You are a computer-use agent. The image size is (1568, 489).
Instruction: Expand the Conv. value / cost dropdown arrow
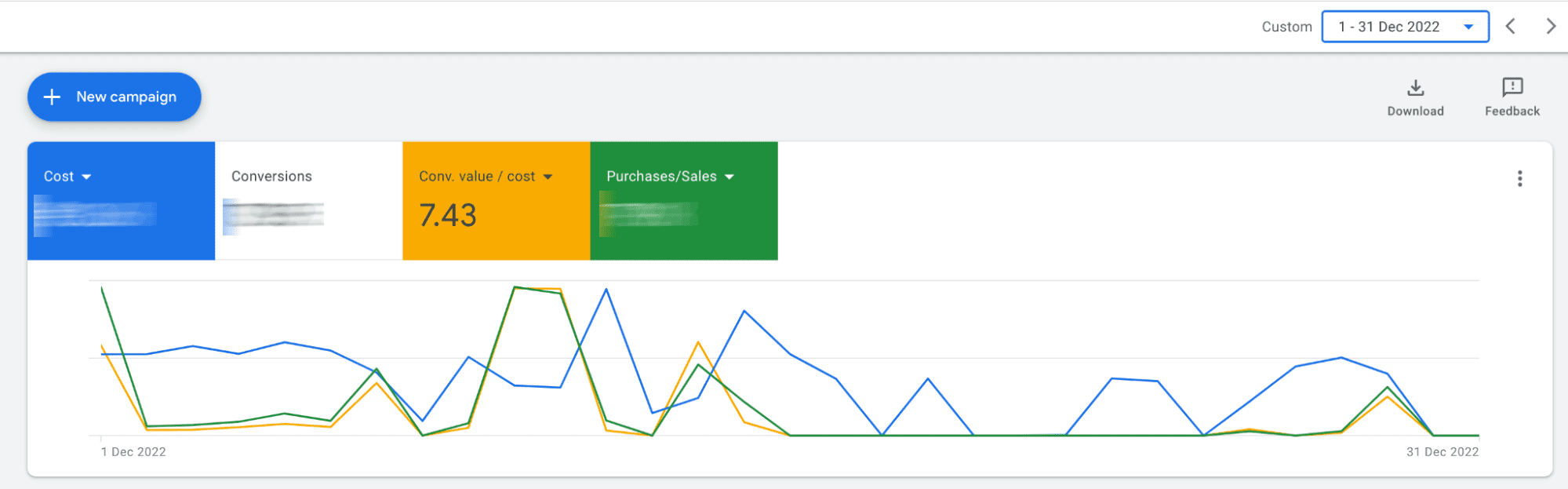[x=548, y=177]
